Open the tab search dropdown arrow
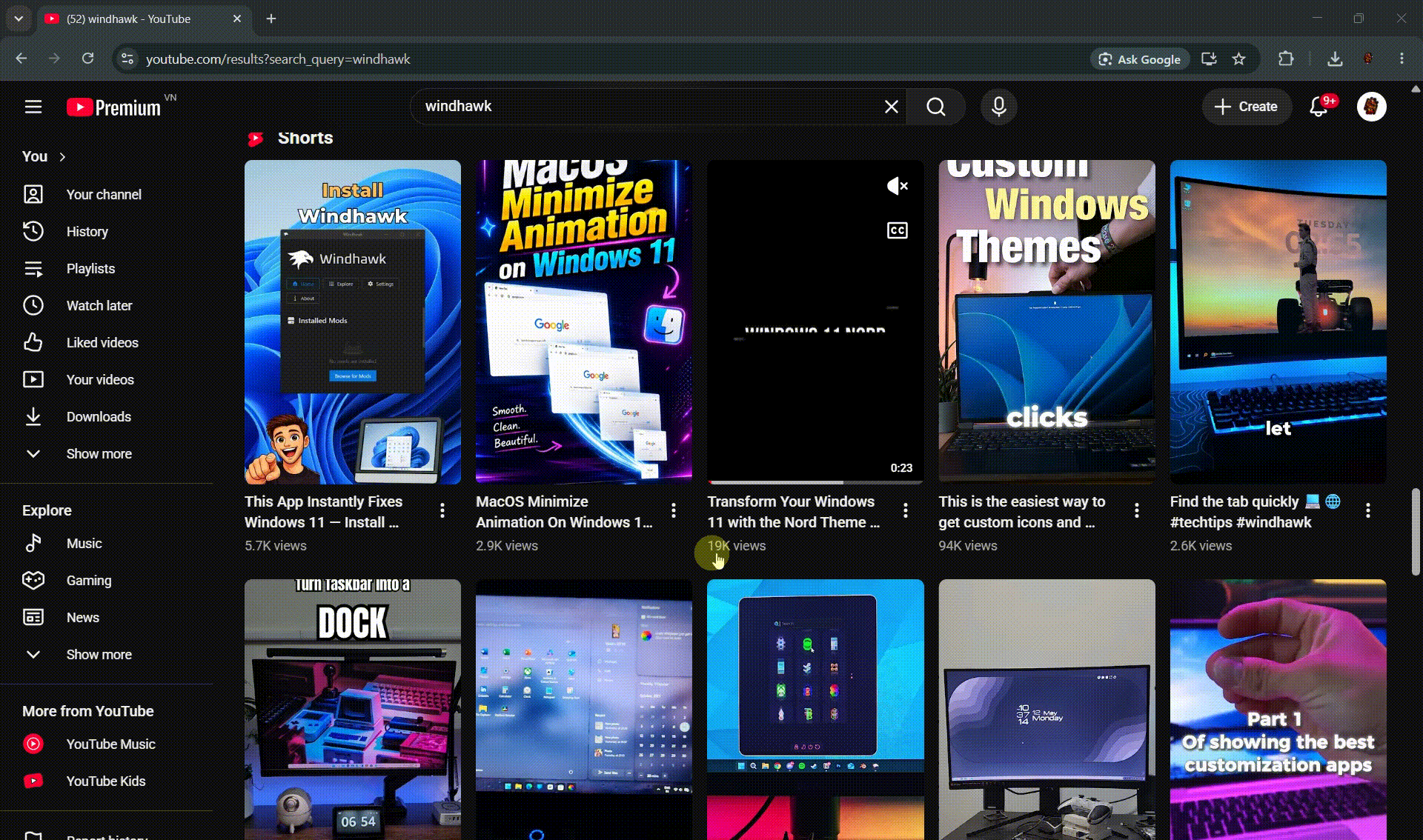Image resolution: width=1423 pixels, height=840 pixels. pos(19,19)
